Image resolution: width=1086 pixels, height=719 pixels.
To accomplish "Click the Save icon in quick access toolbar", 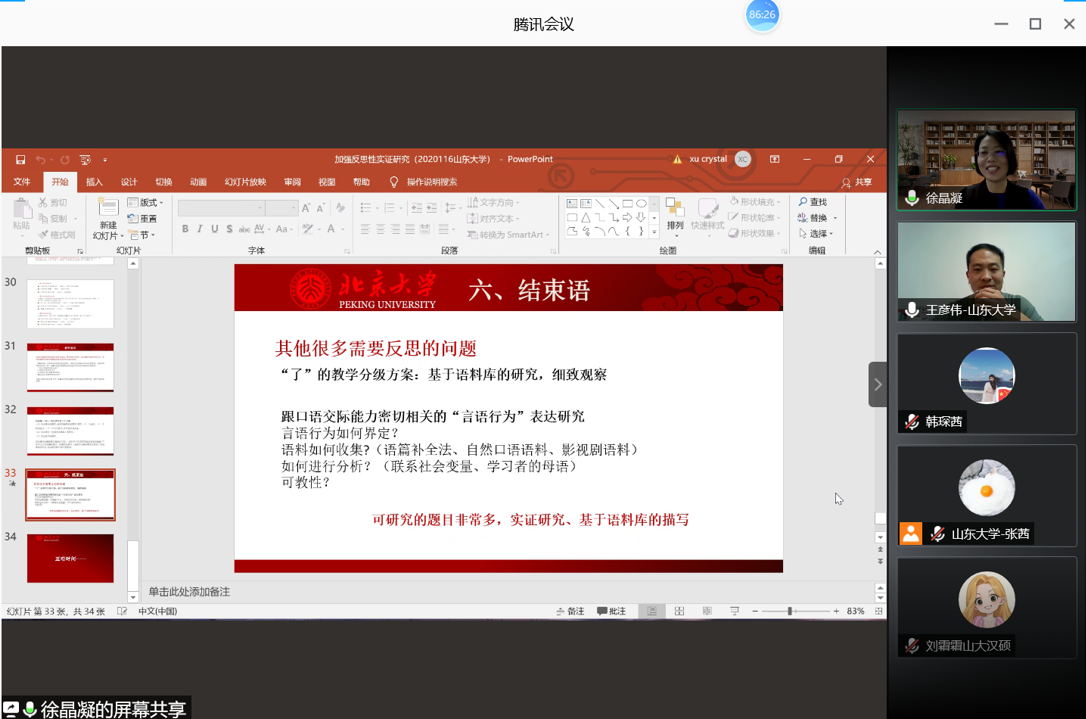I will click(x=20, y=160).
